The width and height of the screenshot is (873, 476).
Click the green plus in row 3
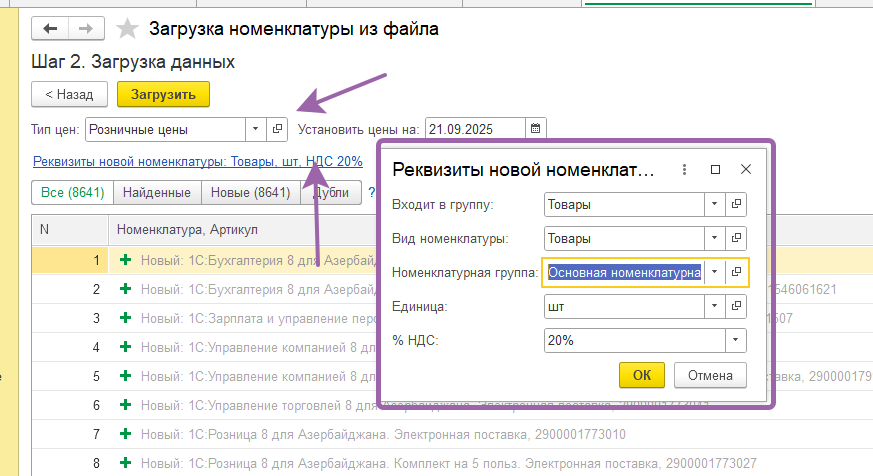click(126, 318)
